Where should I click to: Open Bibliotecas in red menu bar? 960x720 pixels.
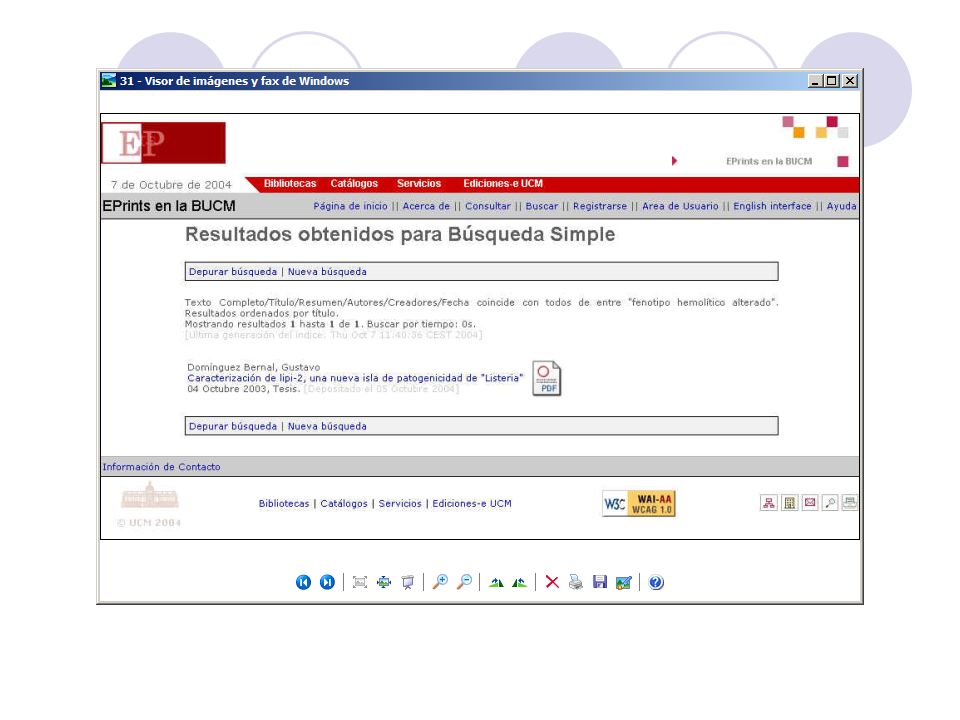tap(290, 184)
